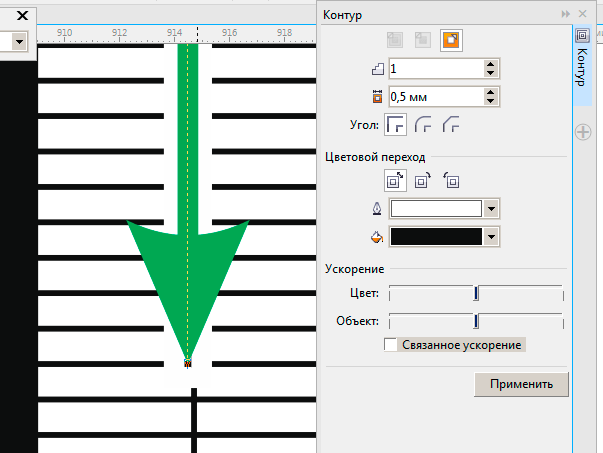Viewport: 603px width, 453px height.
Task: Click the node at arrow tip
Action: pyautogui.click(x=188, y=363)
